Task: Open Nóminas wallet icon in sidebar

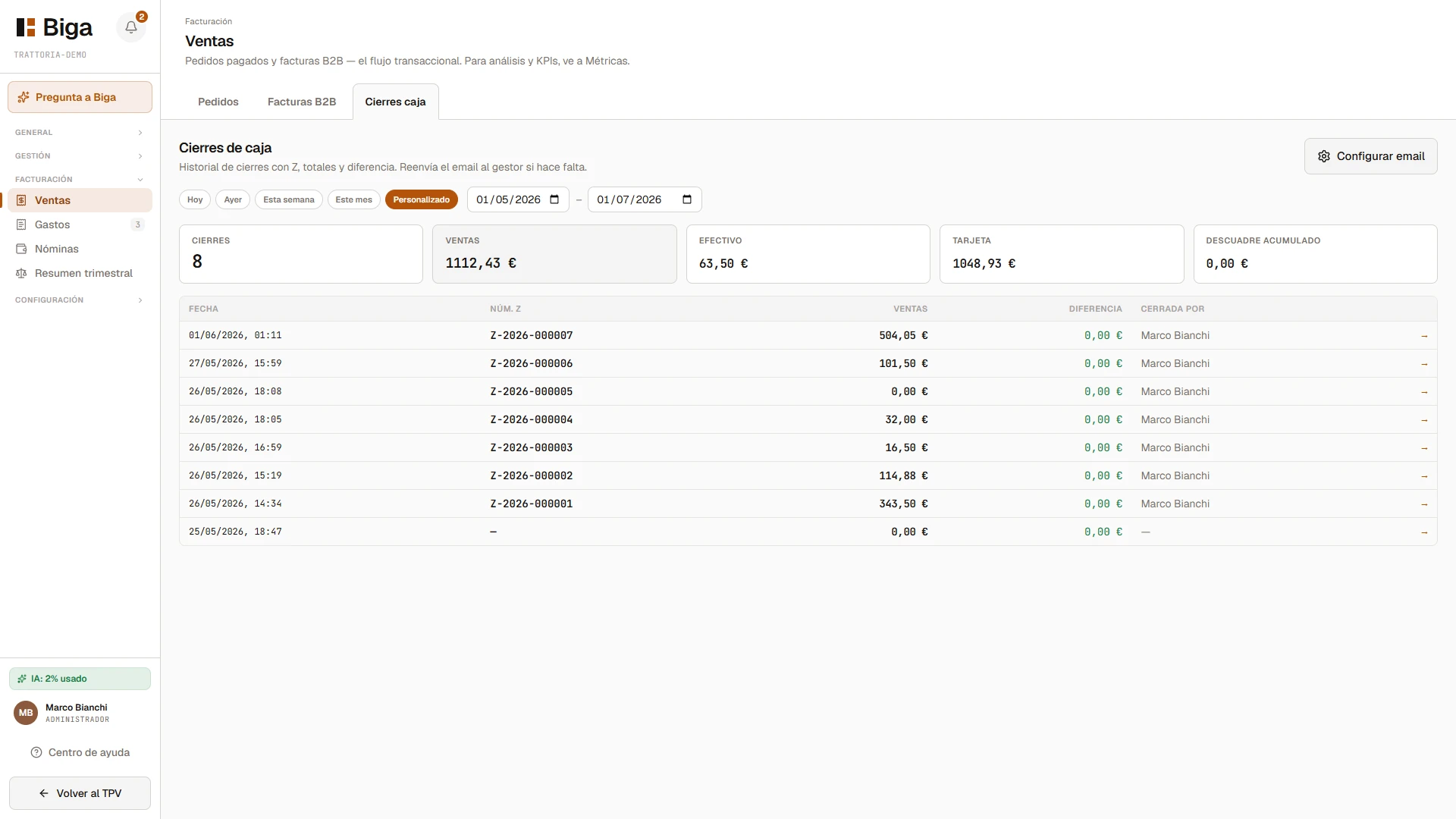Action: tap(21, 249)
